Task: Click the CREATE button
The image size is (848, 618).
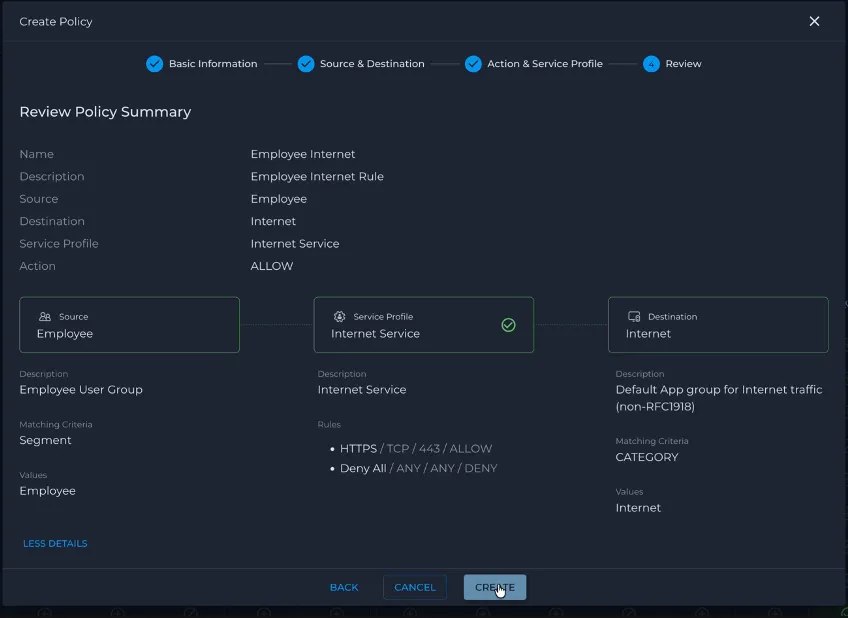Action: click(495, 587)
